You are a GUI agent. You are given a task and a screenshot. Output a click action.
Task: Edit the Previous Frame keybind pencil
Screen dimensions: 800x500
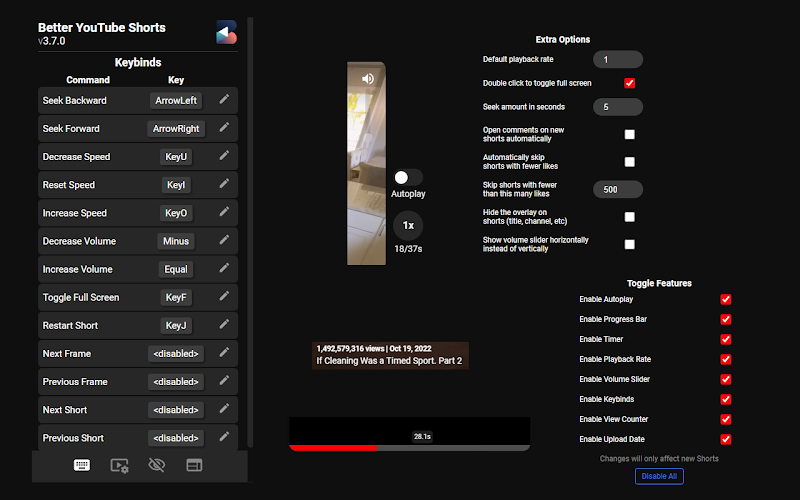coord(224,380)
